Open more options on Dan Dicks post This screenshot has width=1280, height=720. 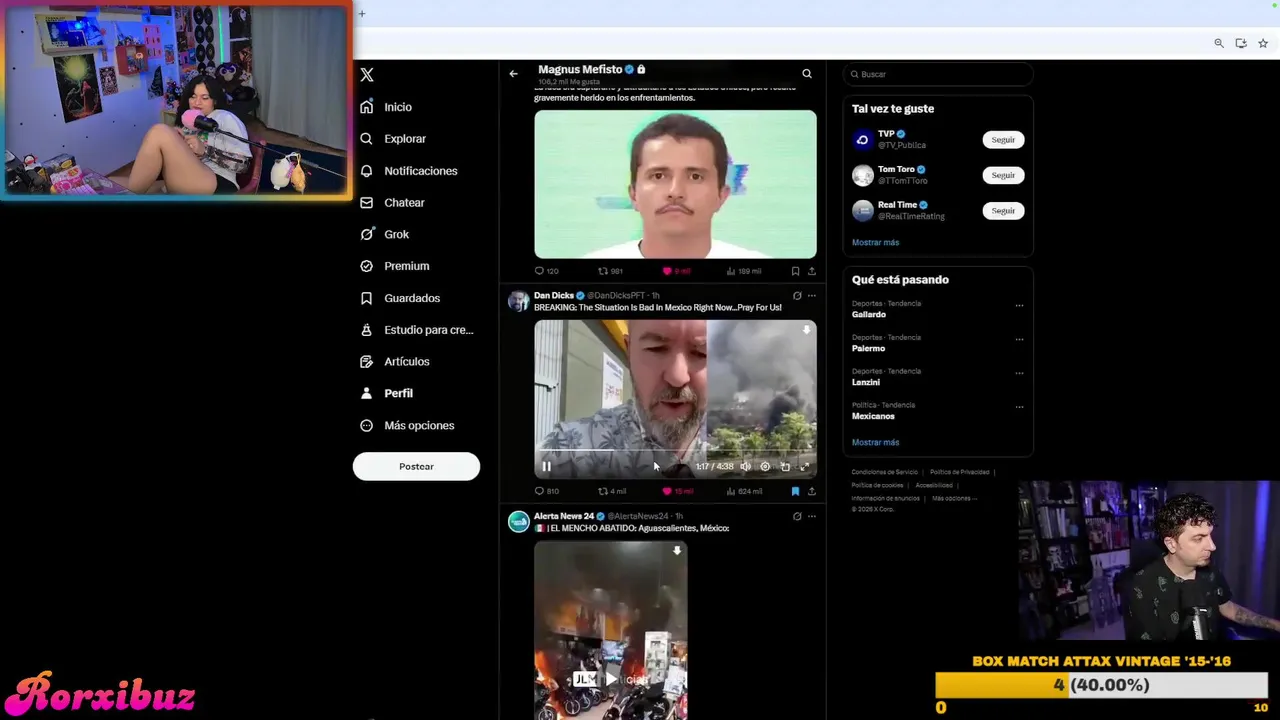tap(811, 296)
